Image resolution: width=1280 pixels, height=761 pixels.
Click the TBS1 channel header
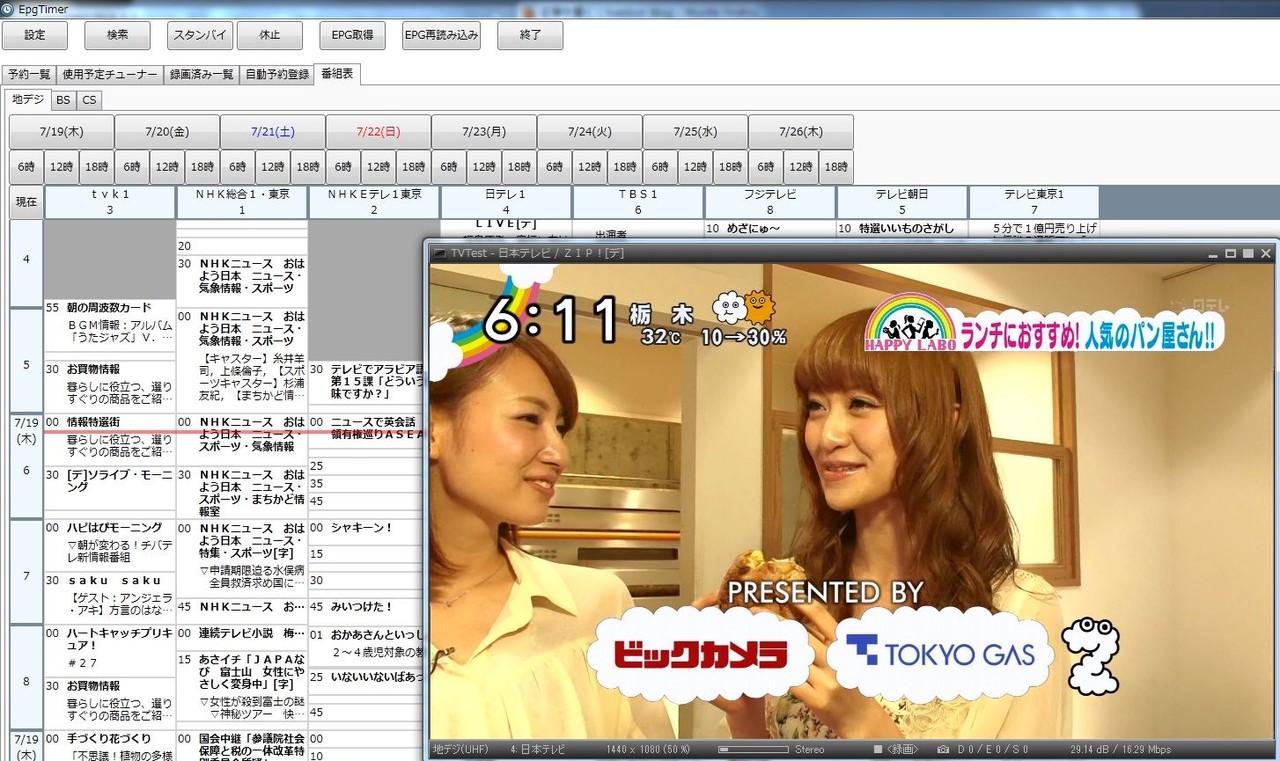(638, 202)
